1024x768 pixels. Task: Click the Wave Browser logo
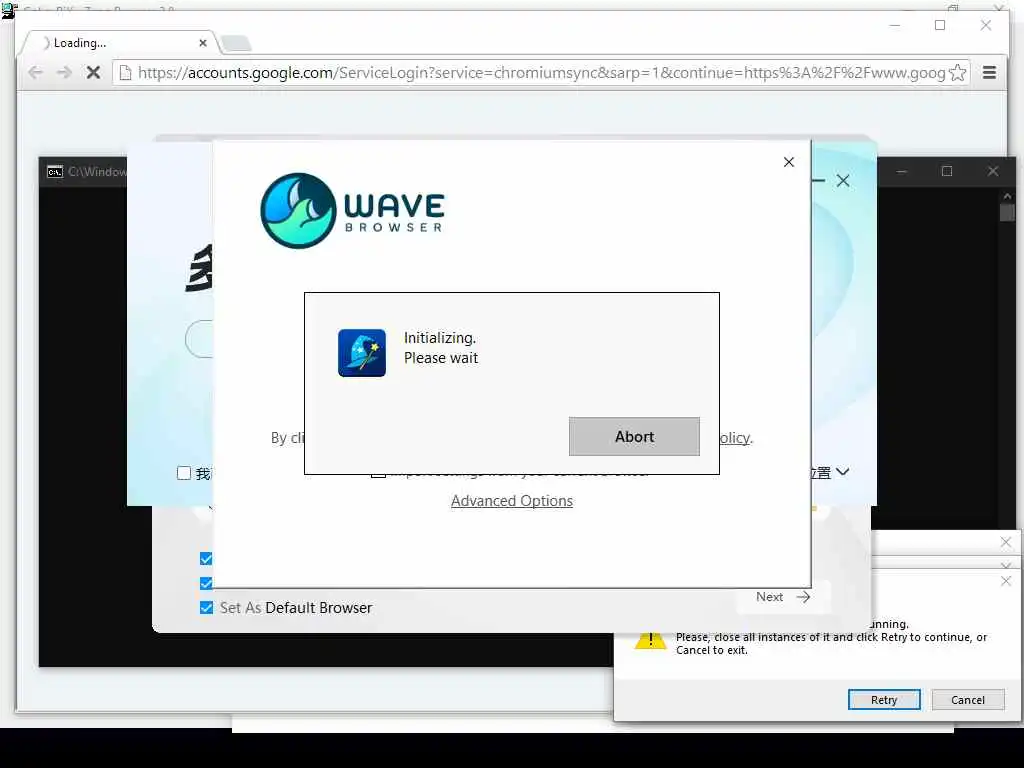pyautogui.click(x=353, y=210)
